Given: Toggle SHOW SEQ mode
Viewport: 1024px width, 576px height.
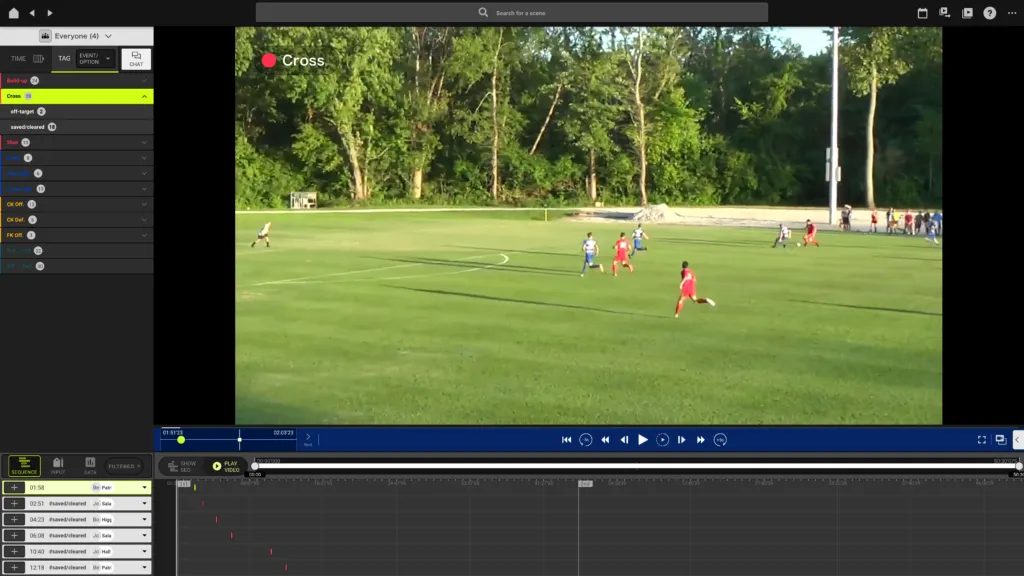Looking at the screenshot, I should 181,466.
